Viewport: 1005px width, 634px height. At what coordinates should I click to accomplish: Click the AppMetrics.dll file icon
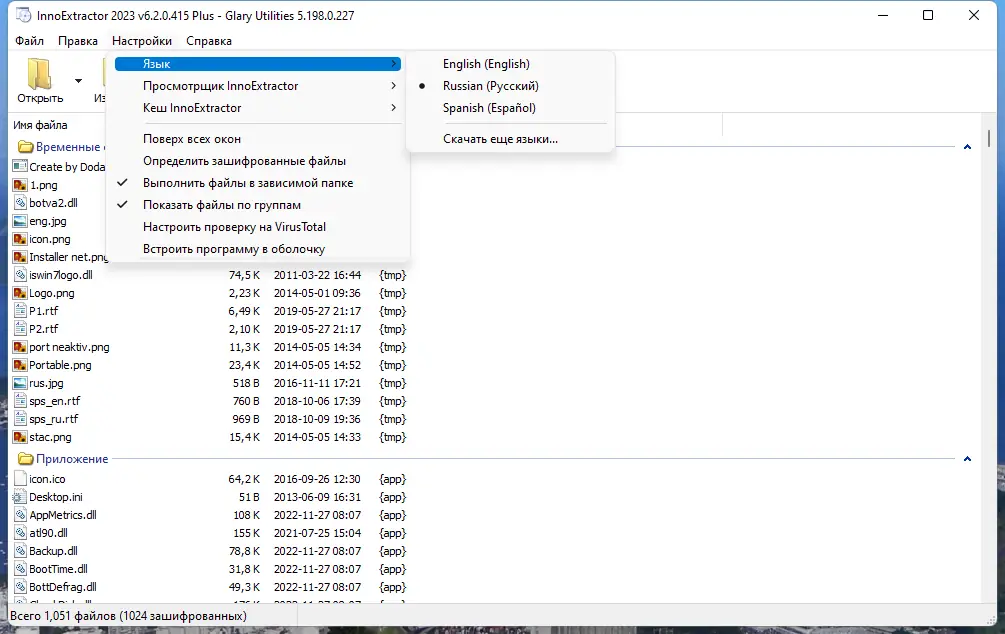20,515
